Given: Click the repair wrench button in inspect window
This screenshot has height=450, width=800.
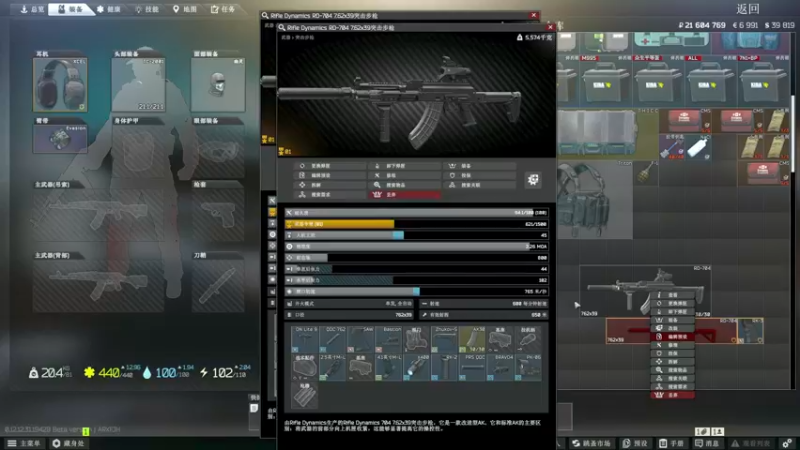Looking at the screenshot, I should pos(404,176).
